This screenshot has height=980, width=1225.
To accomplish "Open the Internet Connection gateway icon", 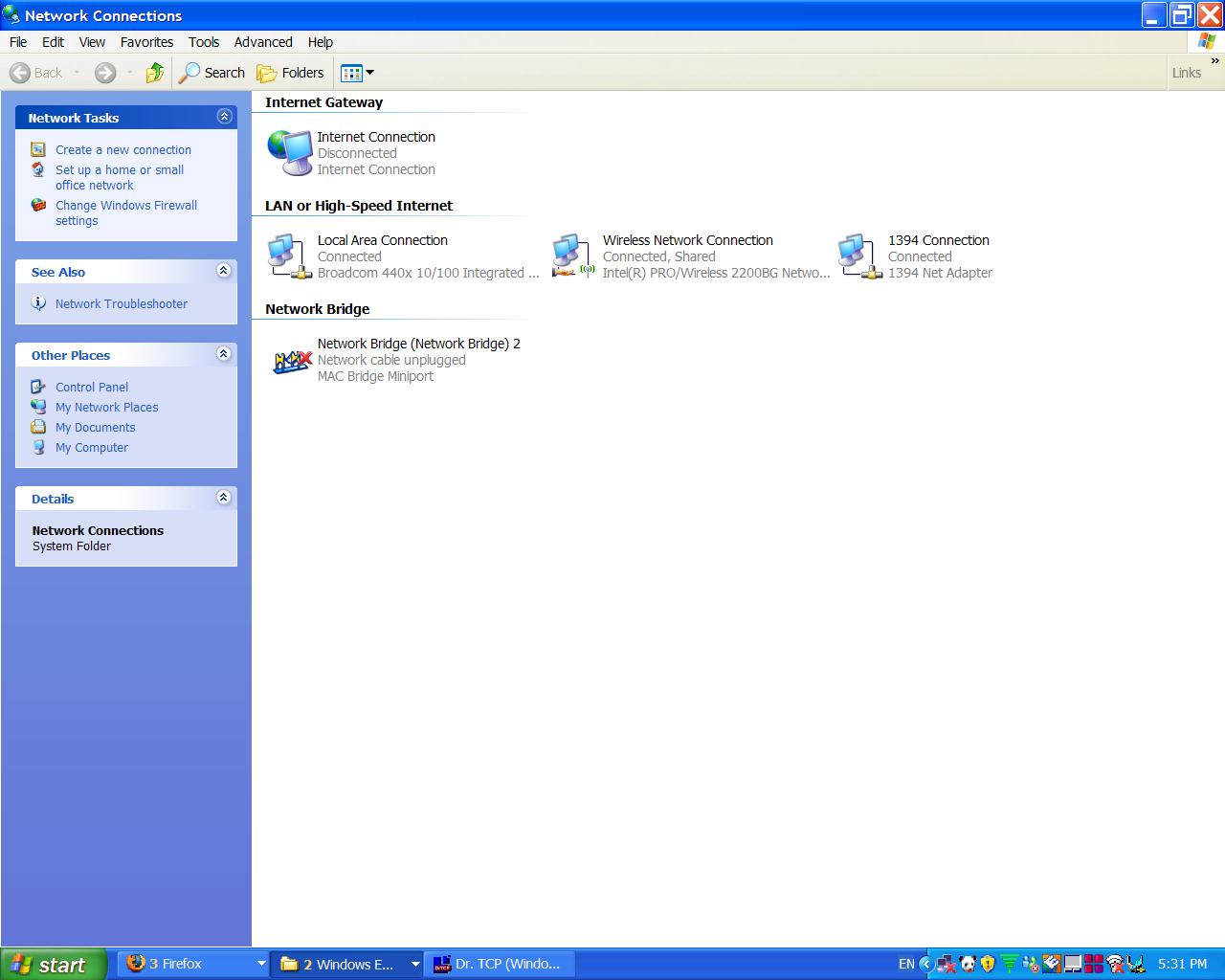I will [x=290, y=153].
